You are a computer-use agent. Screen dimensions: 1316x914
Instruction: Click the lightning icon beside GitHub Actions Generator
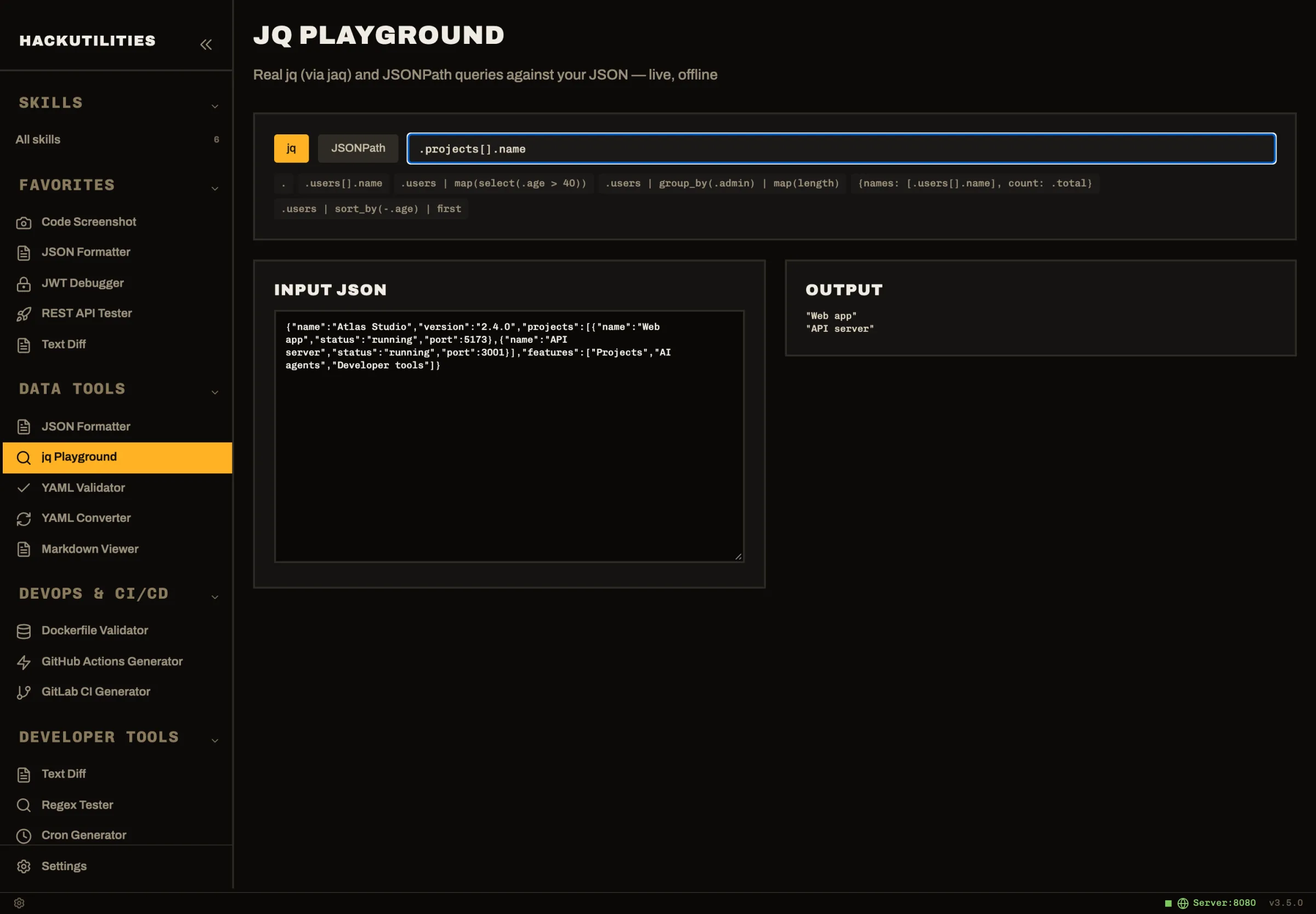coord(24,662)
